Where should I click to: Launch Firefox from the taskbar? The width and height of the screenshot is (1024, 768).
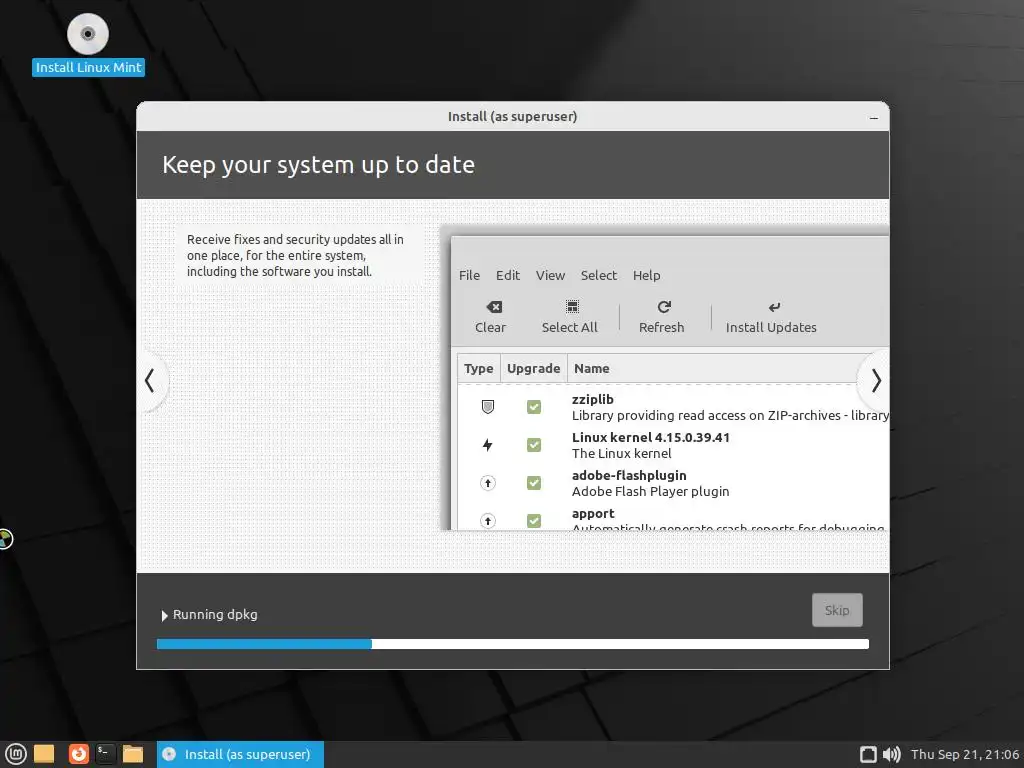pyautogui.click(x=78, y=754)
